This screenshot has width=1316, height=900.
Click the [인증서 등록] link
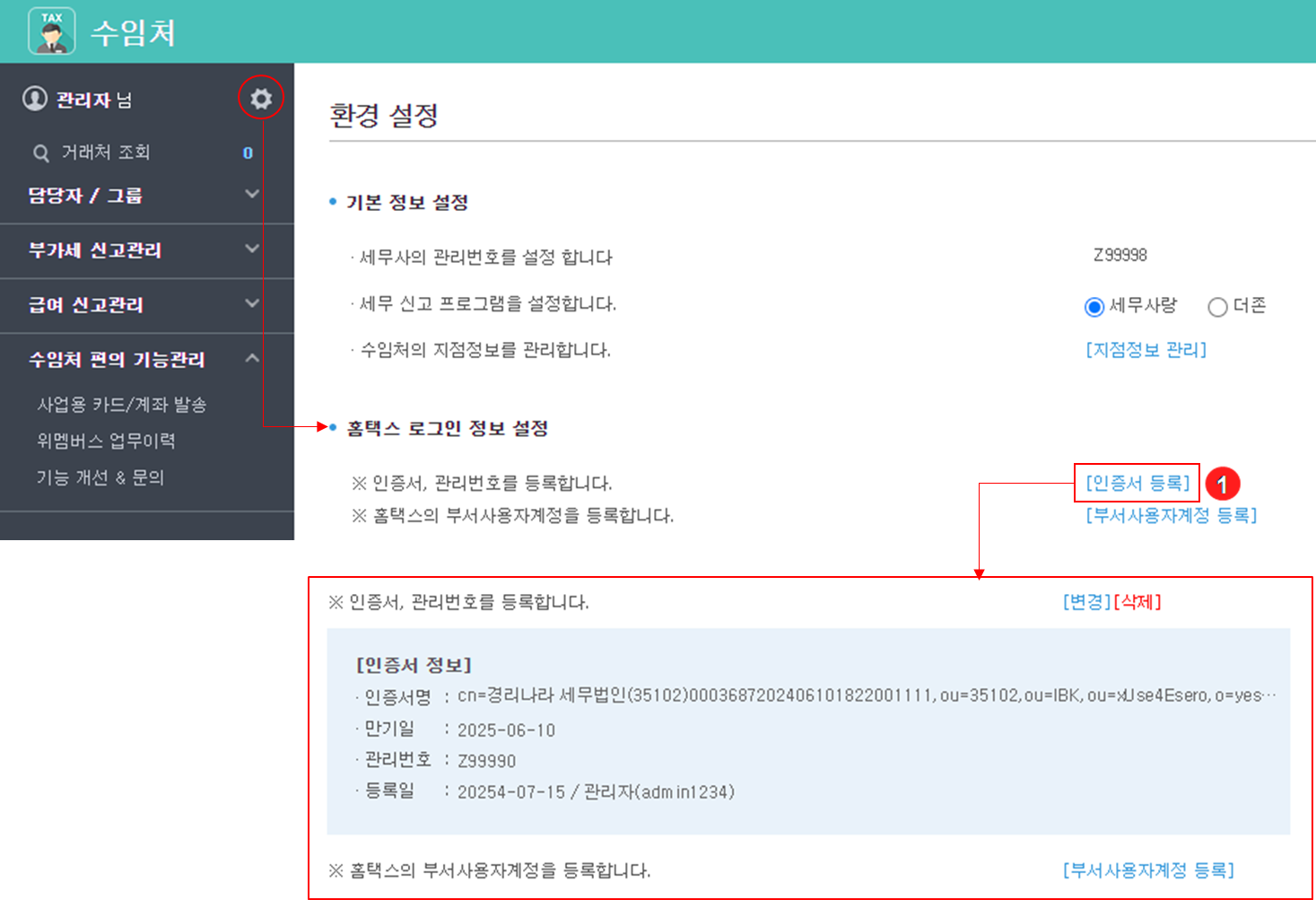(x=1137, y=484)
